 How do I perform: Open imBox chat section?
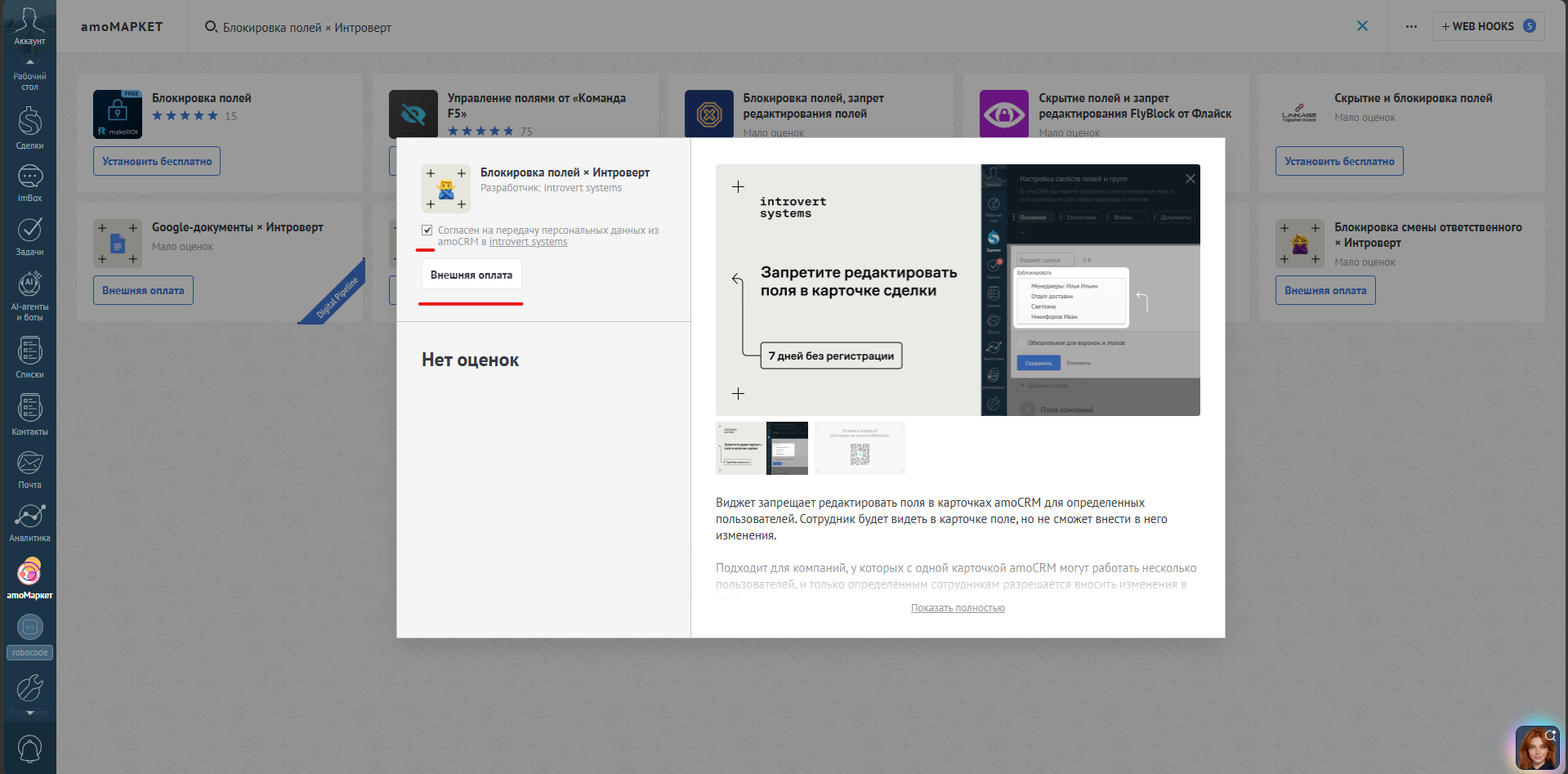(x=29, y=182)
